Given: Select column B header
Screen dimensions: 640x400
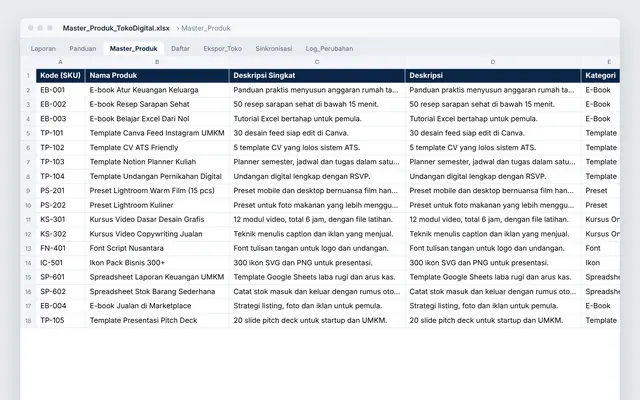Looking at the screenshot, I should (x=157, y=62).
